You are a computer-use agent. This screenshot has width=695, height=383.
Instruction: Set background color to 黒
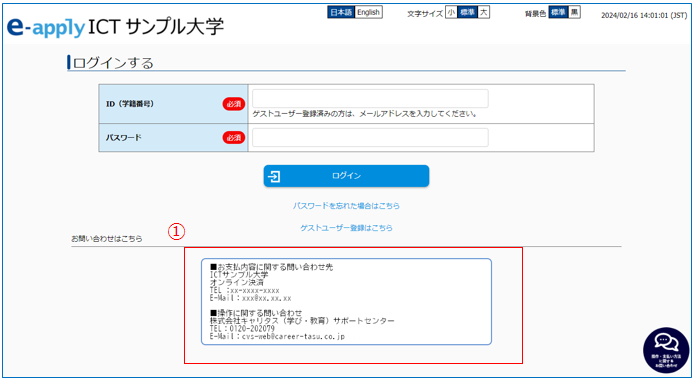(574, 12)
